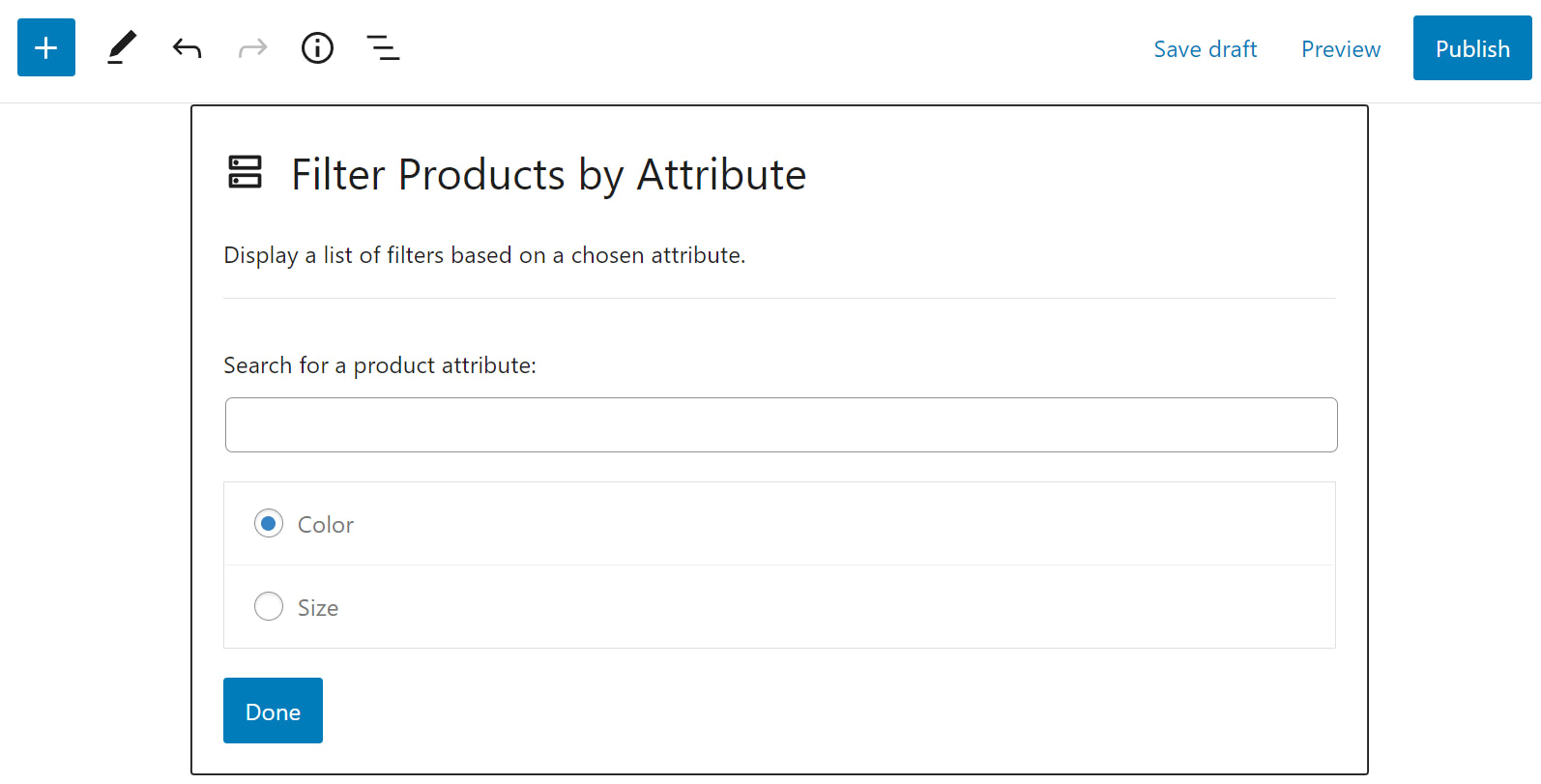Focus the product attribute search field
The image size is (1541, 784).
click(x=781, y=424)
